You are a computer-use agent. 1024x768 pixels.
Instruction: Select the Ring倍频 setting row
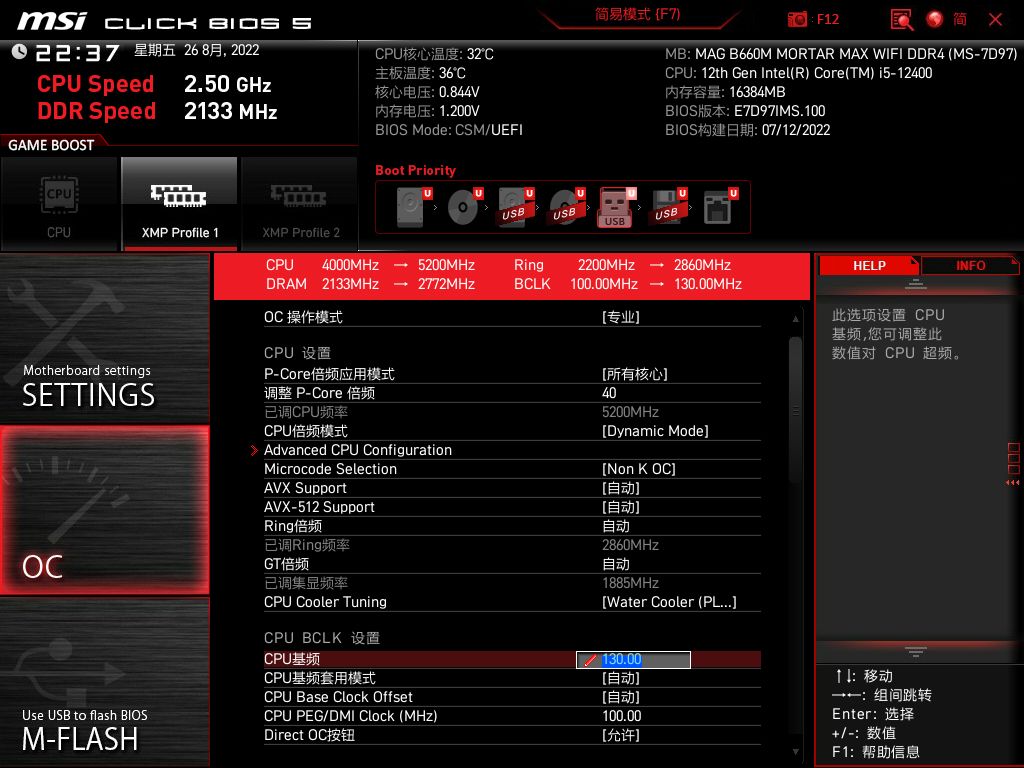512,526
